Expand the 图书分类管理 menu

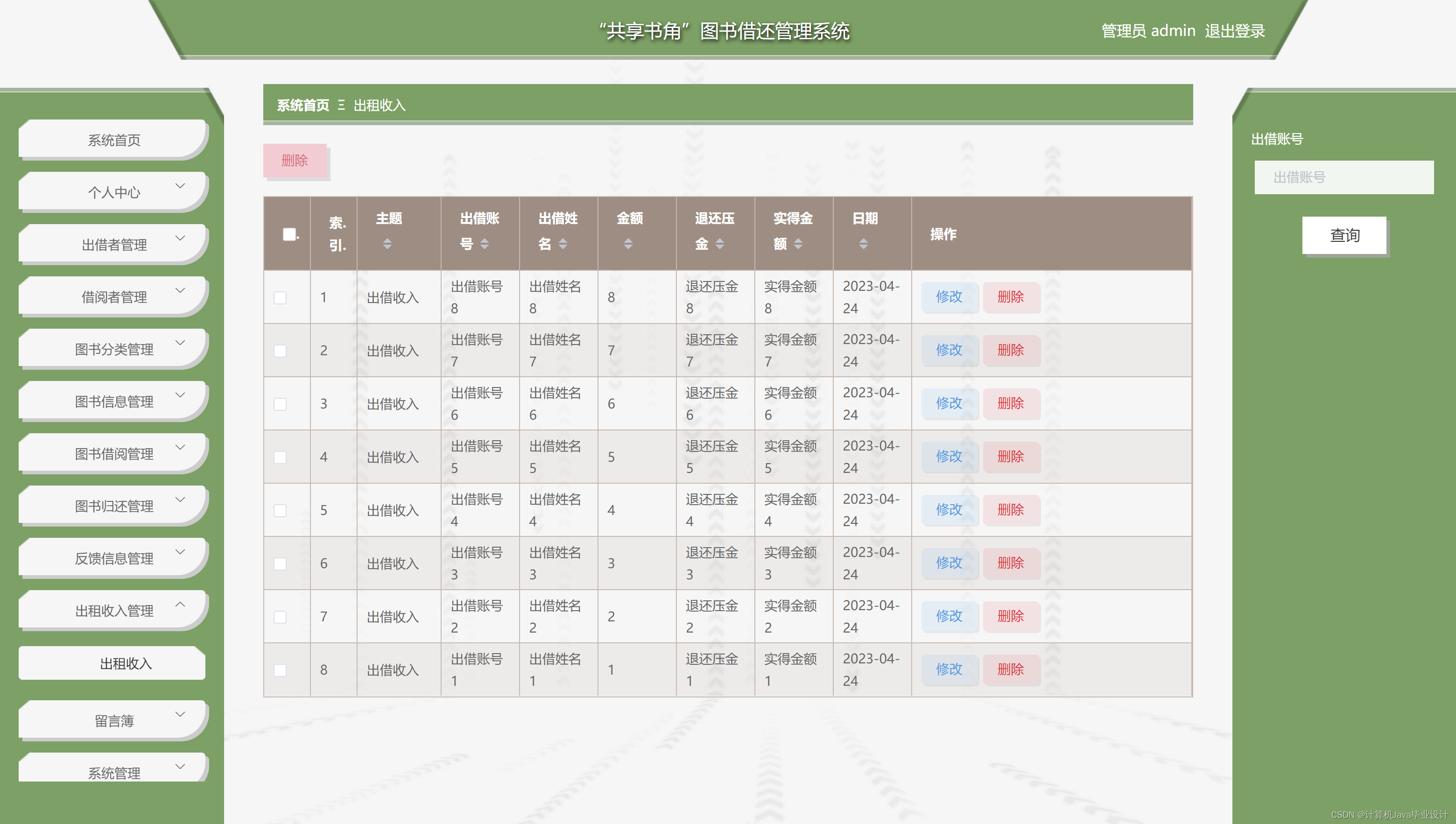coord(114,349)
